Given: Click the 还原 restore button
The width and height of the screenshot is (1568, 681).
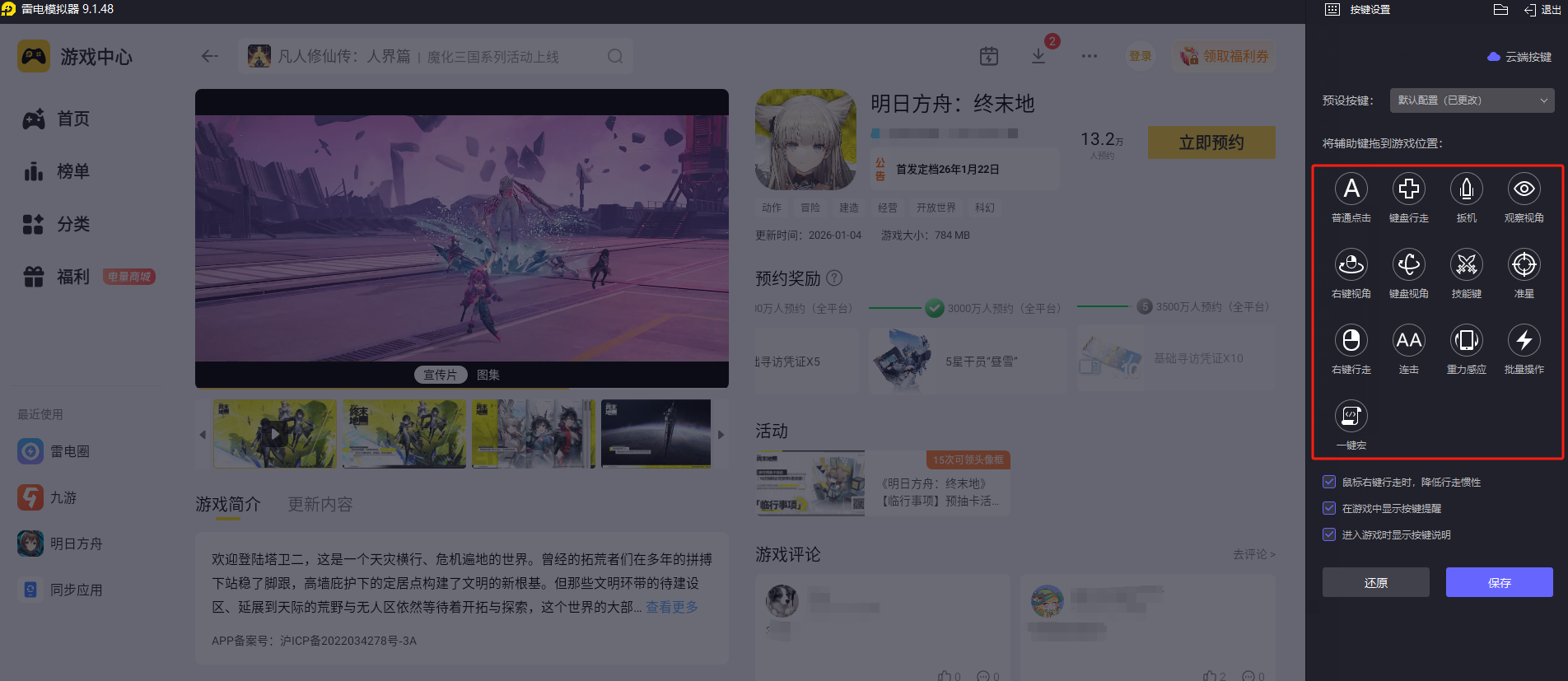Looking at the screenshot, I should tap(1376, 582).
